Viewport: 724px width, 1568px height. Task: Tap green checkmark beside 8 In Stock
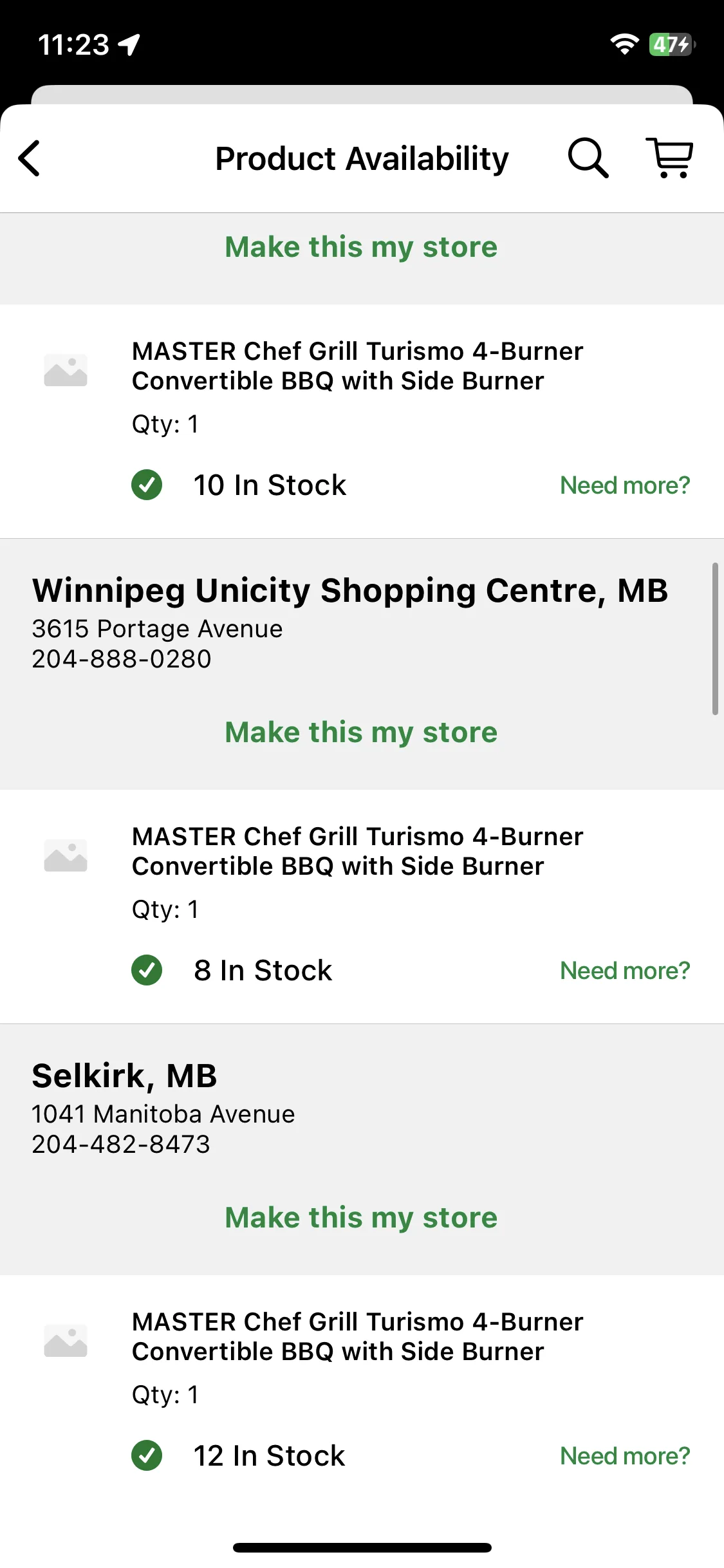coord(147,970)
